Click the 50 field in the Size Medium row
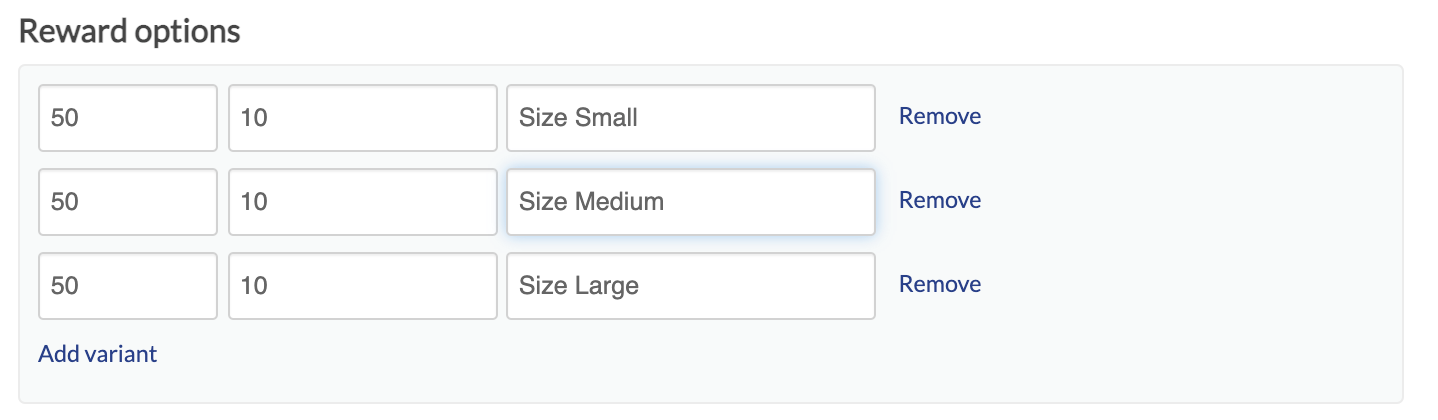 click(128, 202)
